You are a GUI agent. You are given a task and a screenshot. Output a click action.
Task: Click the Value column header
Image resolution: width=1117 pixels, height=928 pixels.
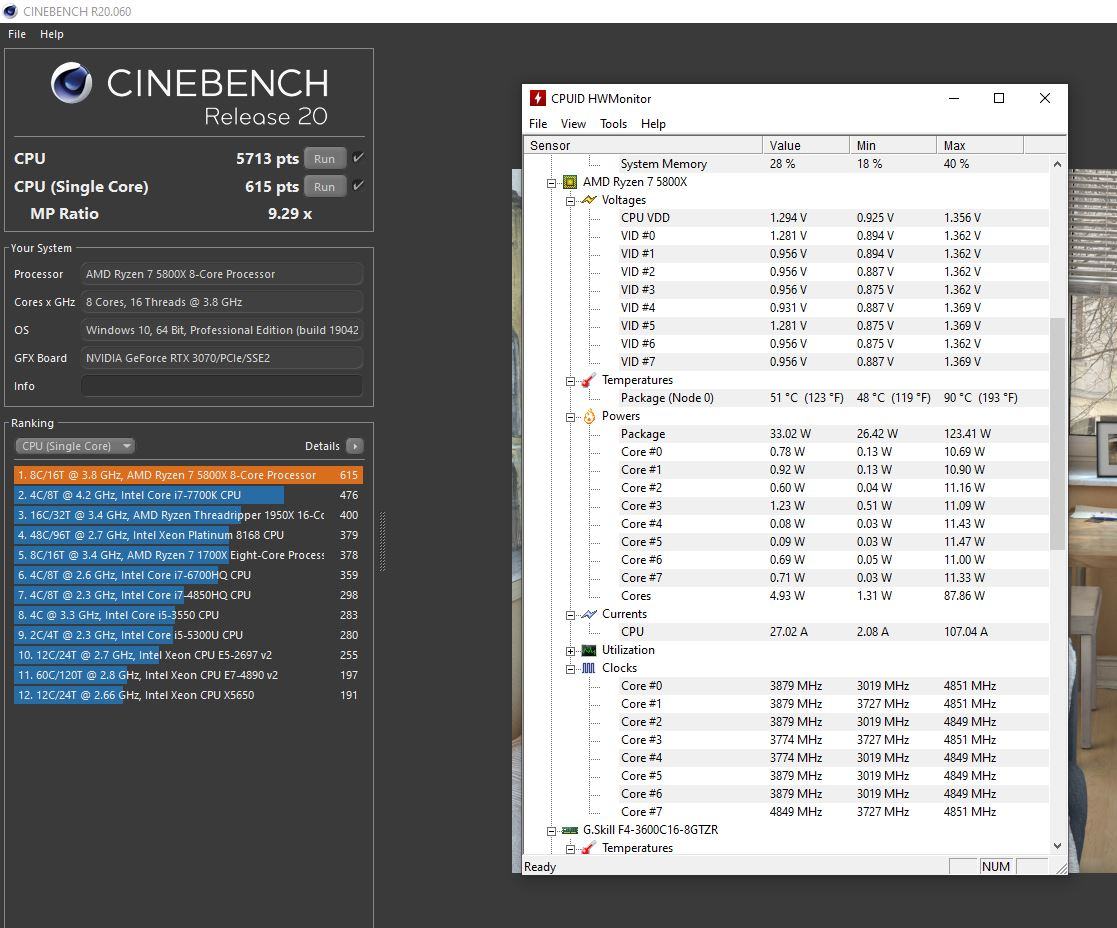tap(806, 145)
